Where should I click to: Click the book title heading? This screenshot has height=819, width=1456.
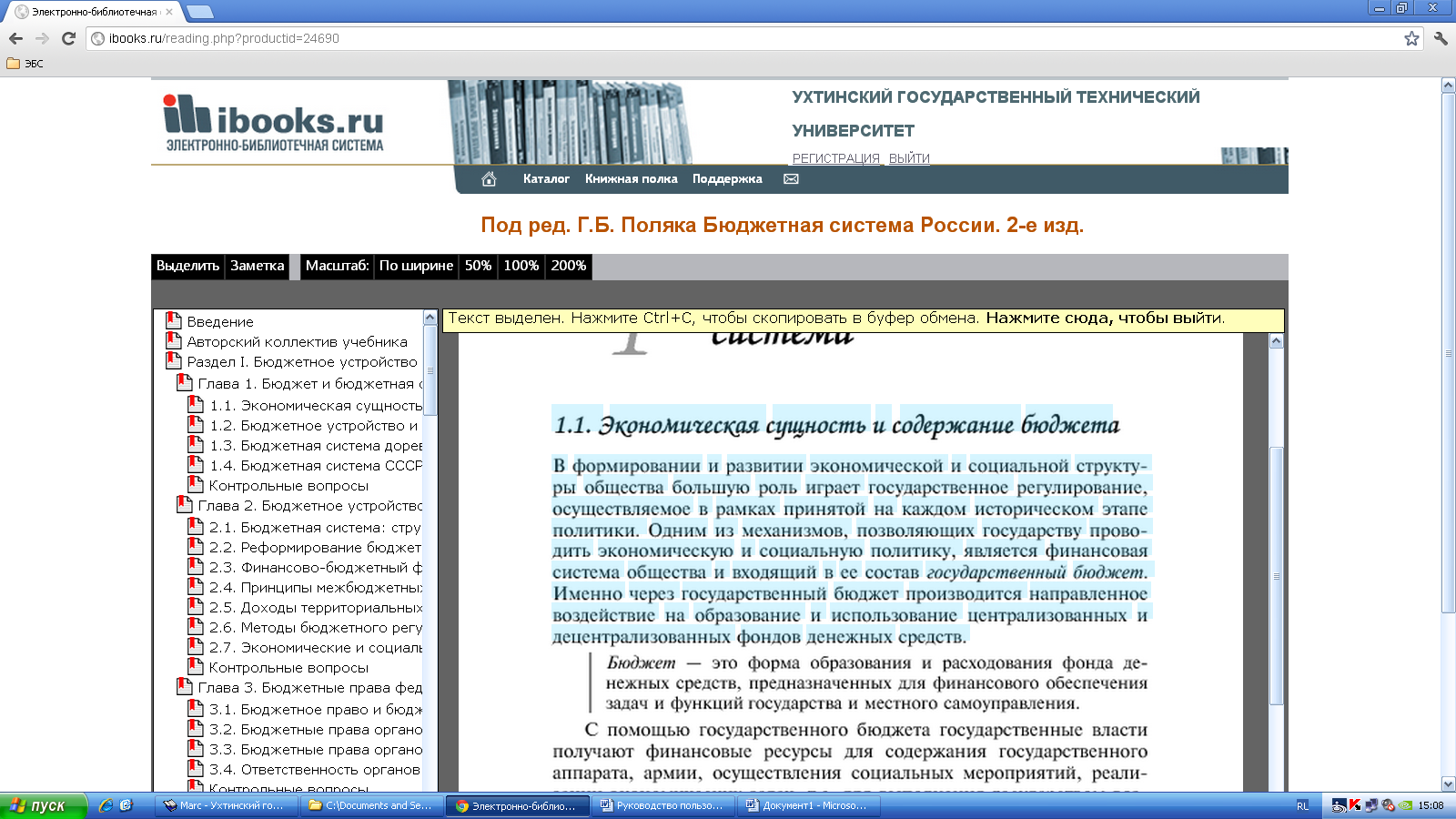click(x=783, y=225)
